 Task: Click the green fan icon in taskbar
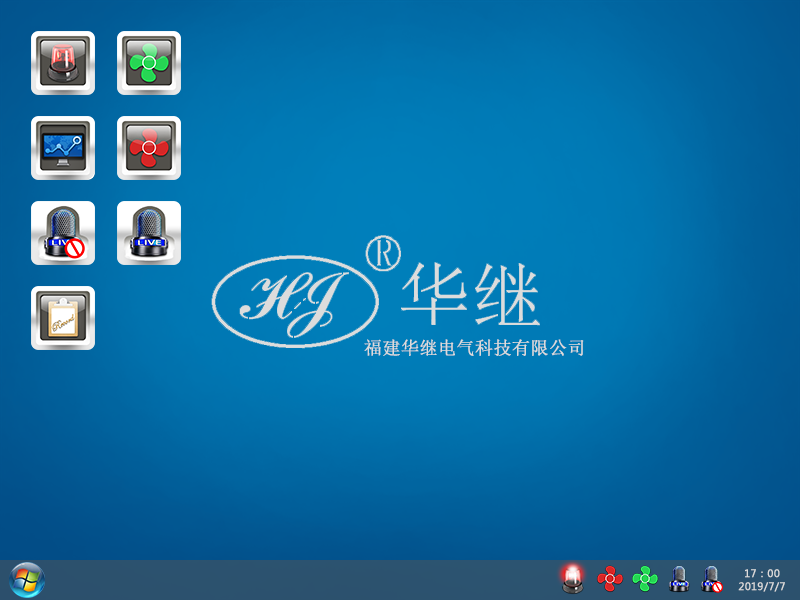[645, 579]
